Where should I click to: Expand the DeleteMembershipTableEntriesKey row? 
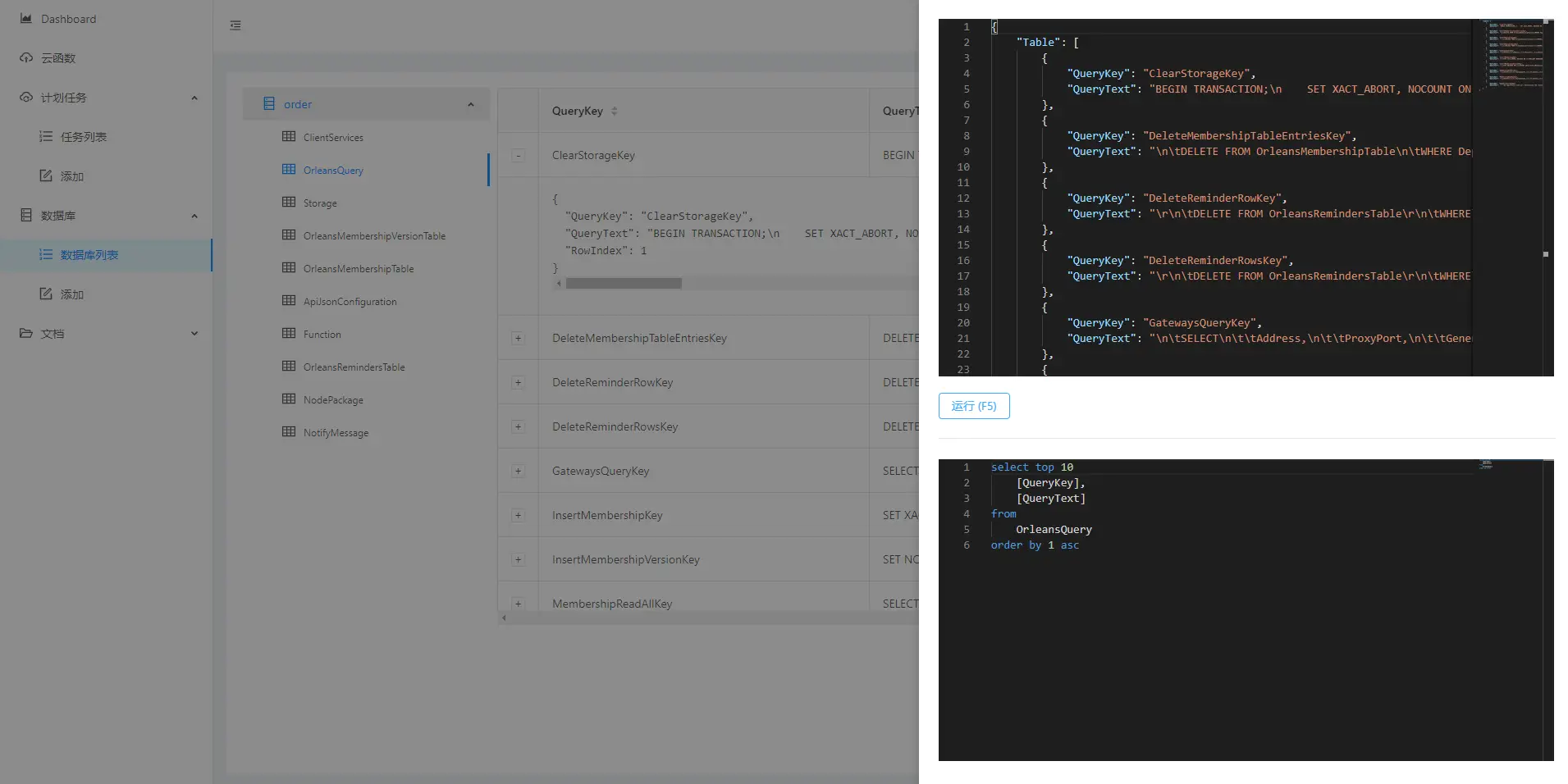519,339
